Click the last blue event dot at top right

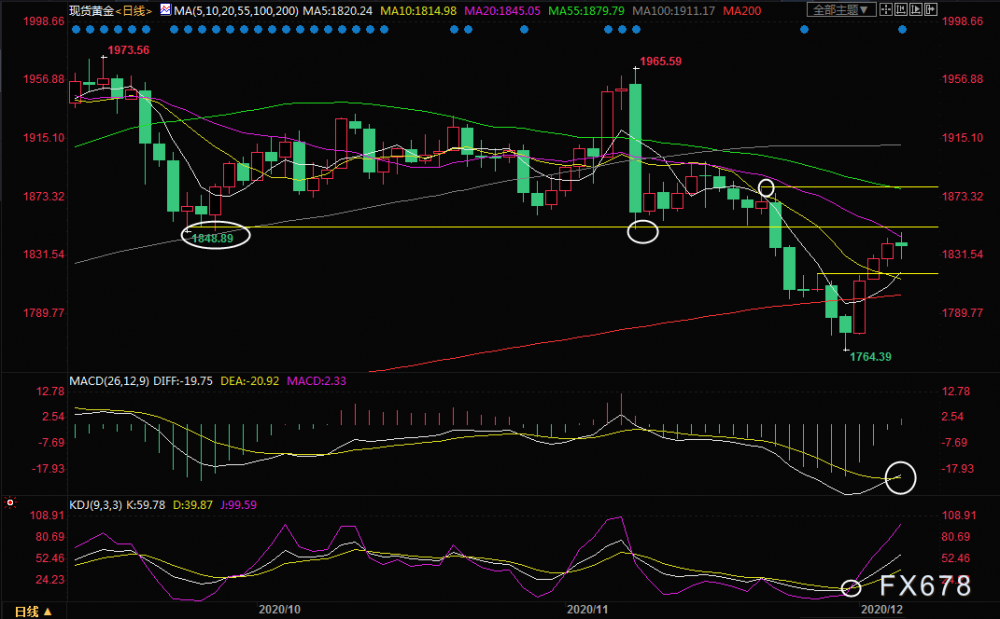[902, 29]
